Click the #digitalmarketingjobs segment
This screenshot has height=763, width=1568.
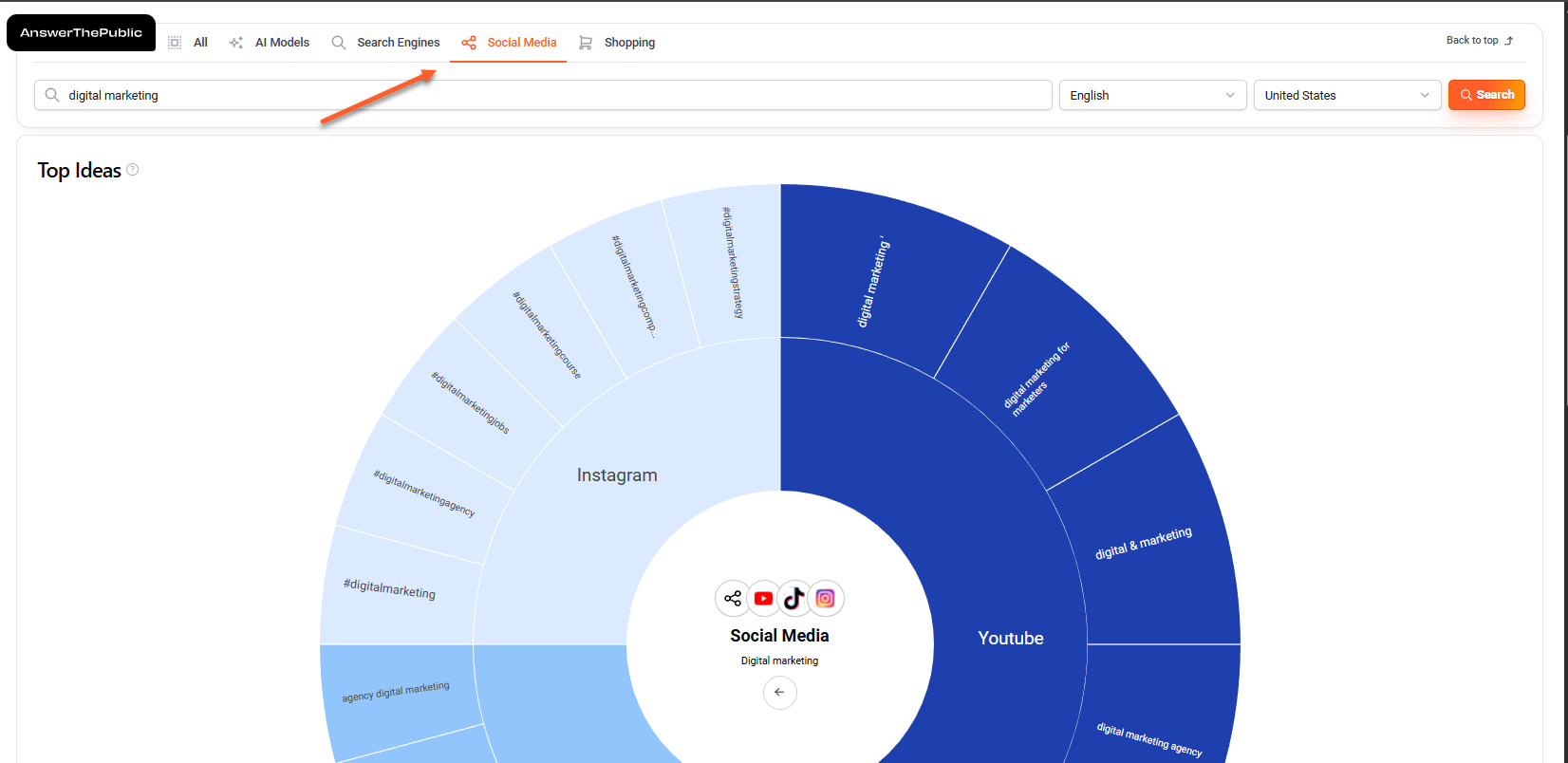(470, 403)
